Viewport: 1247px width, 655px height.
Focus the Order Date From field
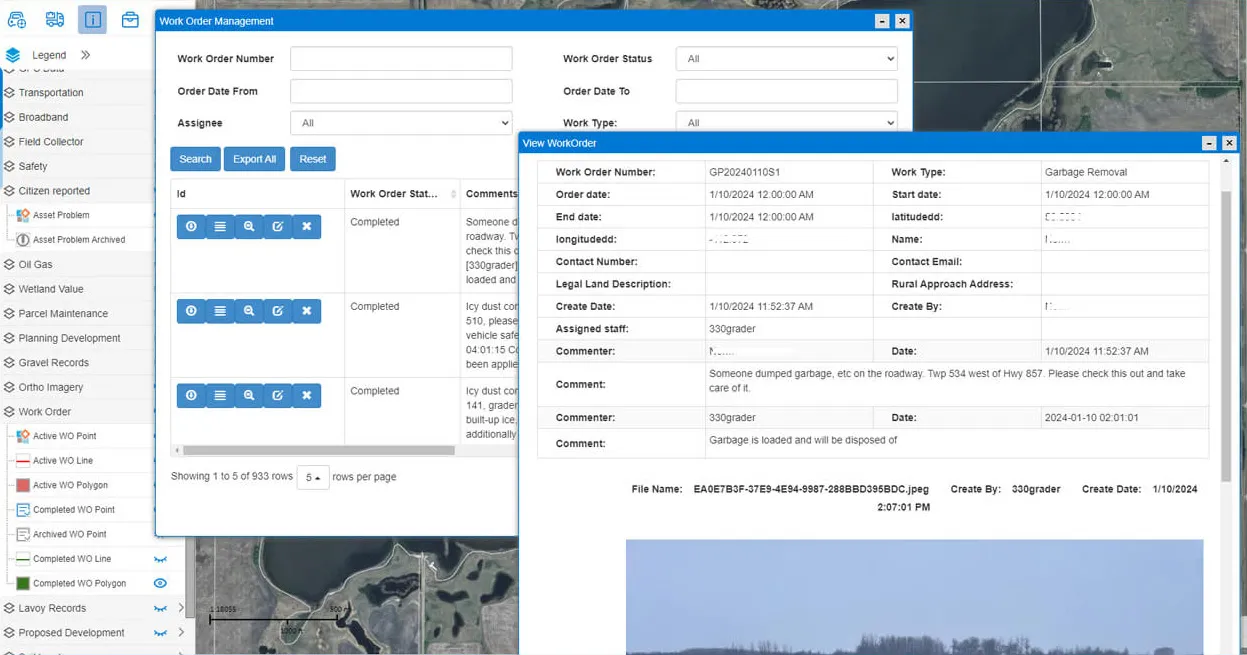[401, 91]
